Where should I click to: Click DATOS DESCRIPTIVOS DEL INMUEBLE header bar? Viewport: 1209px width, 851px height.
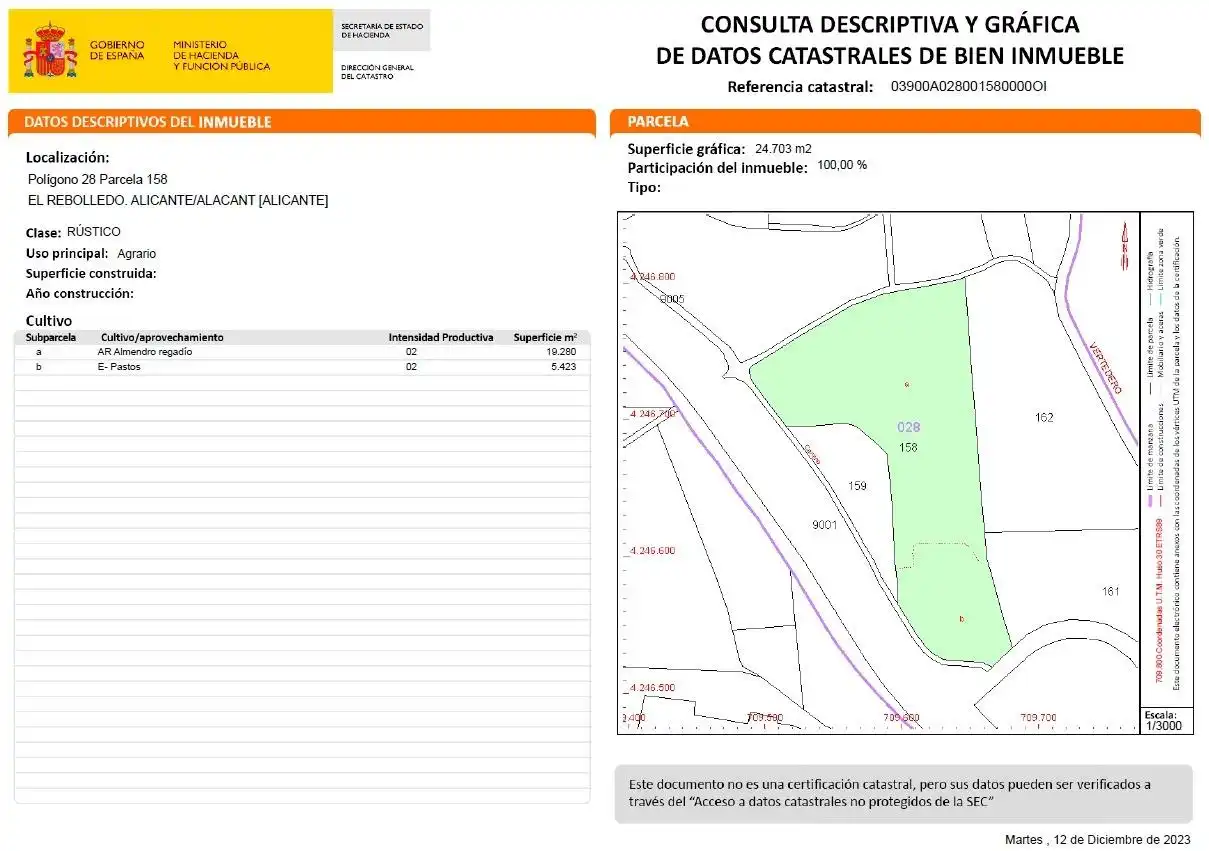pos(303,122)
